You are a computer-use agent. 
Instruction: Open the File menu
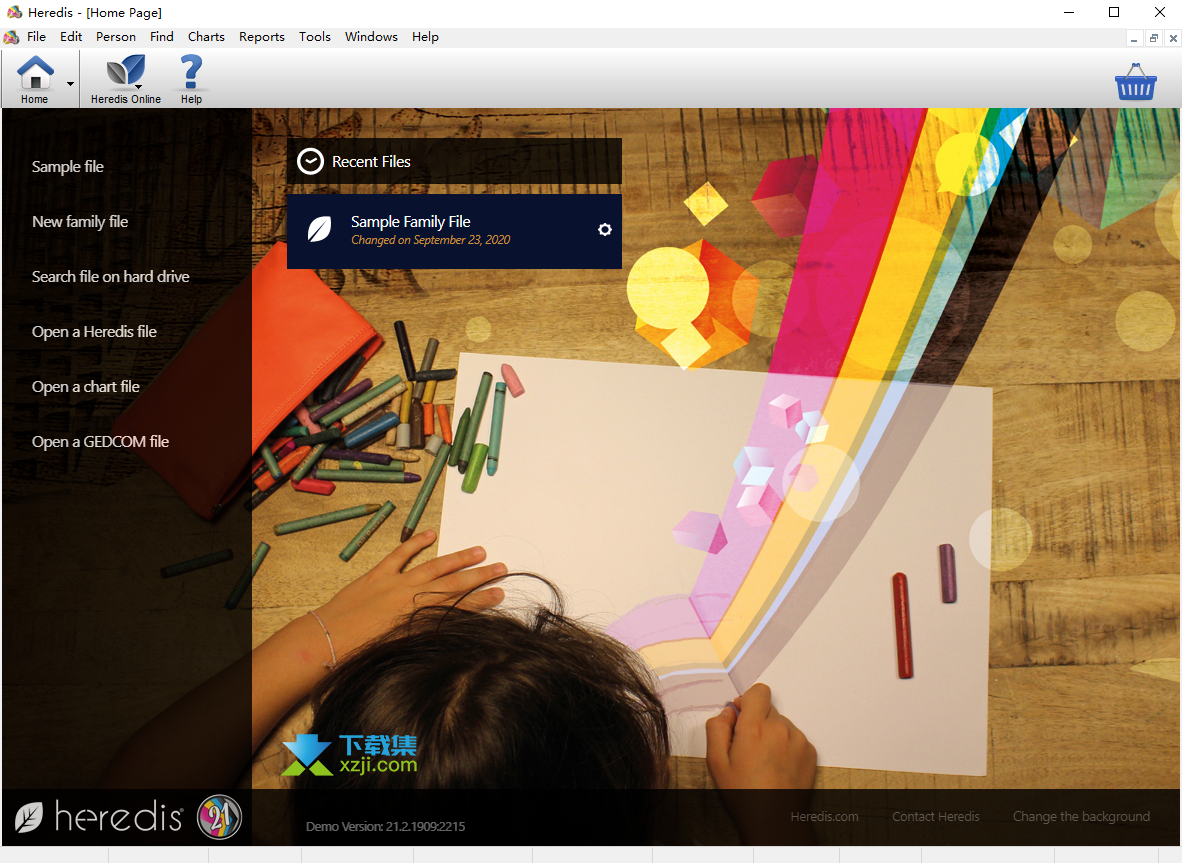pyautogui.click(x=36, y=37)
